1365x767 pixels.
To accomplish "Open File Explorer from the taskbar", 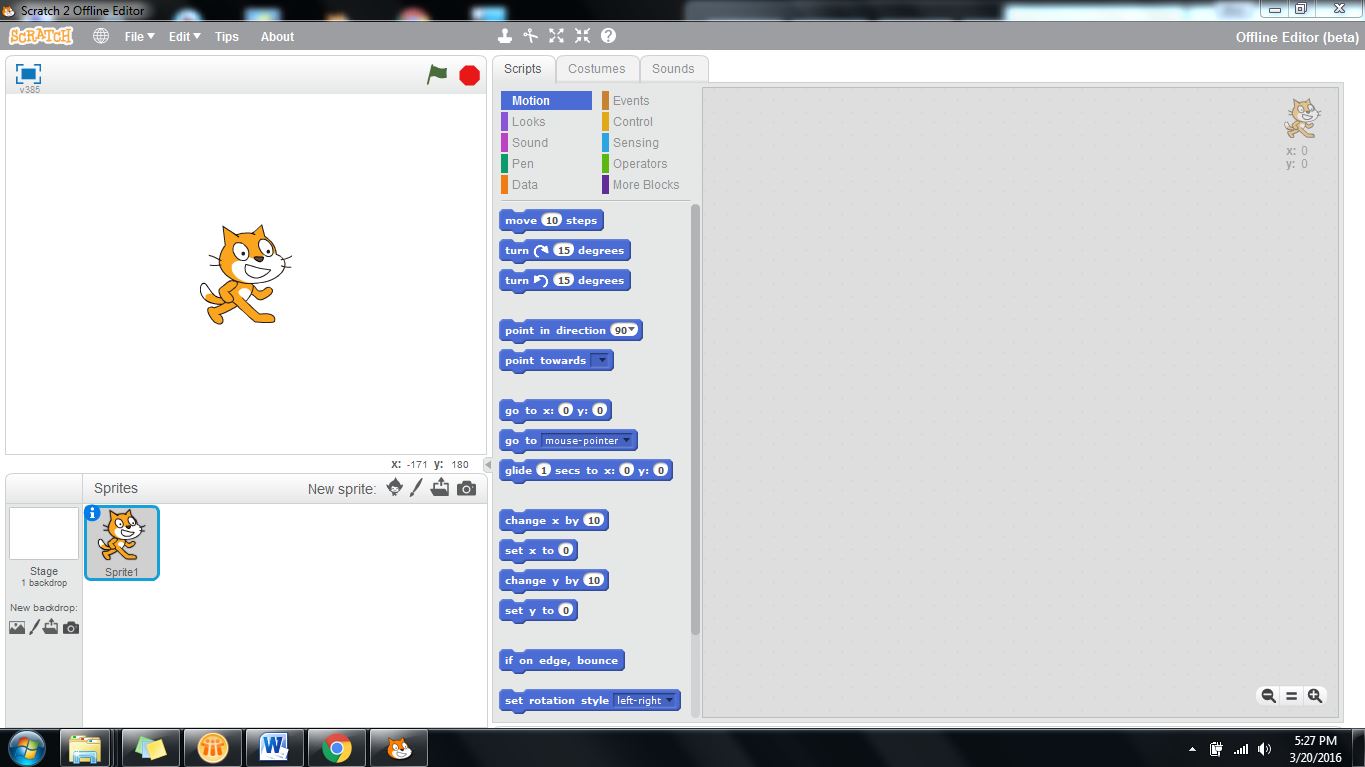I will click(x=85, y=747).
